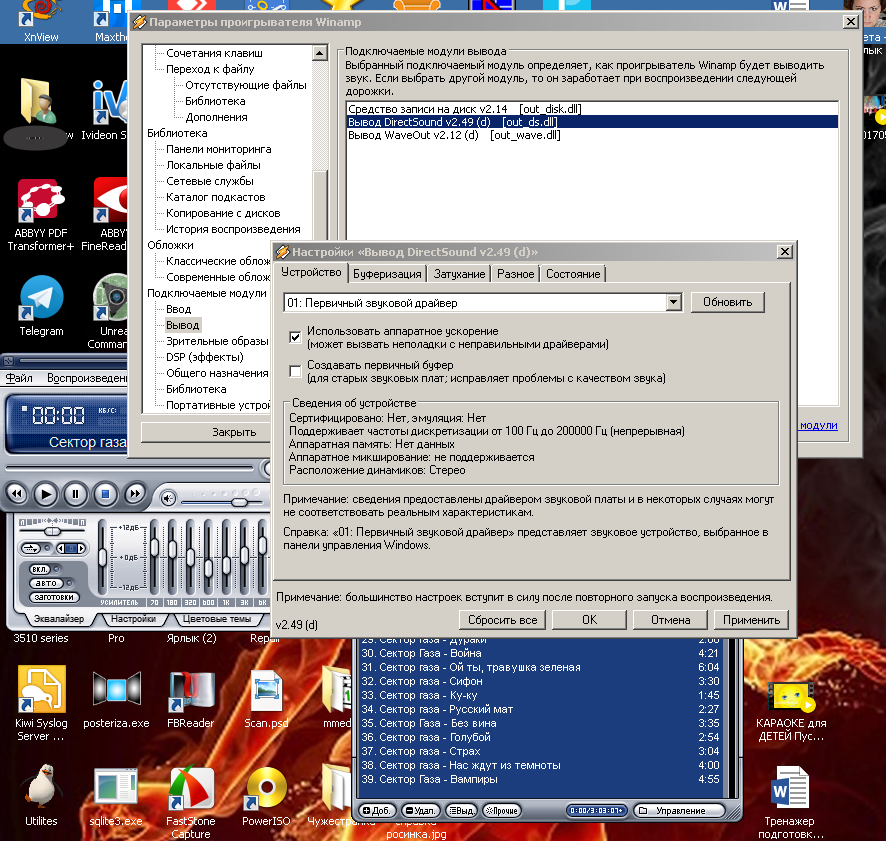The width and height of the screenshot is (886, 841).
Task: Open playlist 'Прочие' menu button
Action: (502, 810)
